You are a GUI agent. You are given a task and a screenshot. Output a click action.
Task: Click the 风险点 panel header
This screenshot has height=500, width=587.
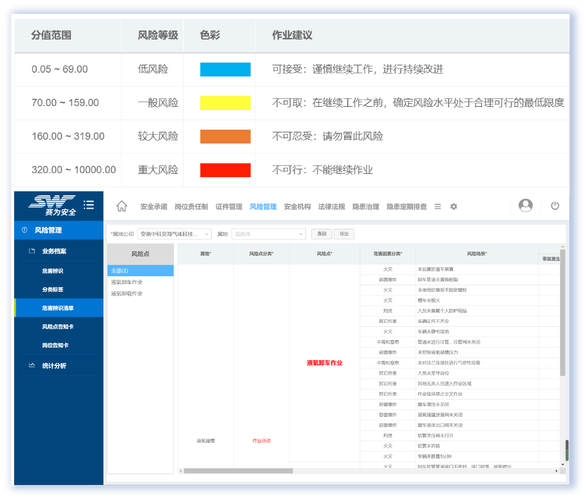pos(140,254)
